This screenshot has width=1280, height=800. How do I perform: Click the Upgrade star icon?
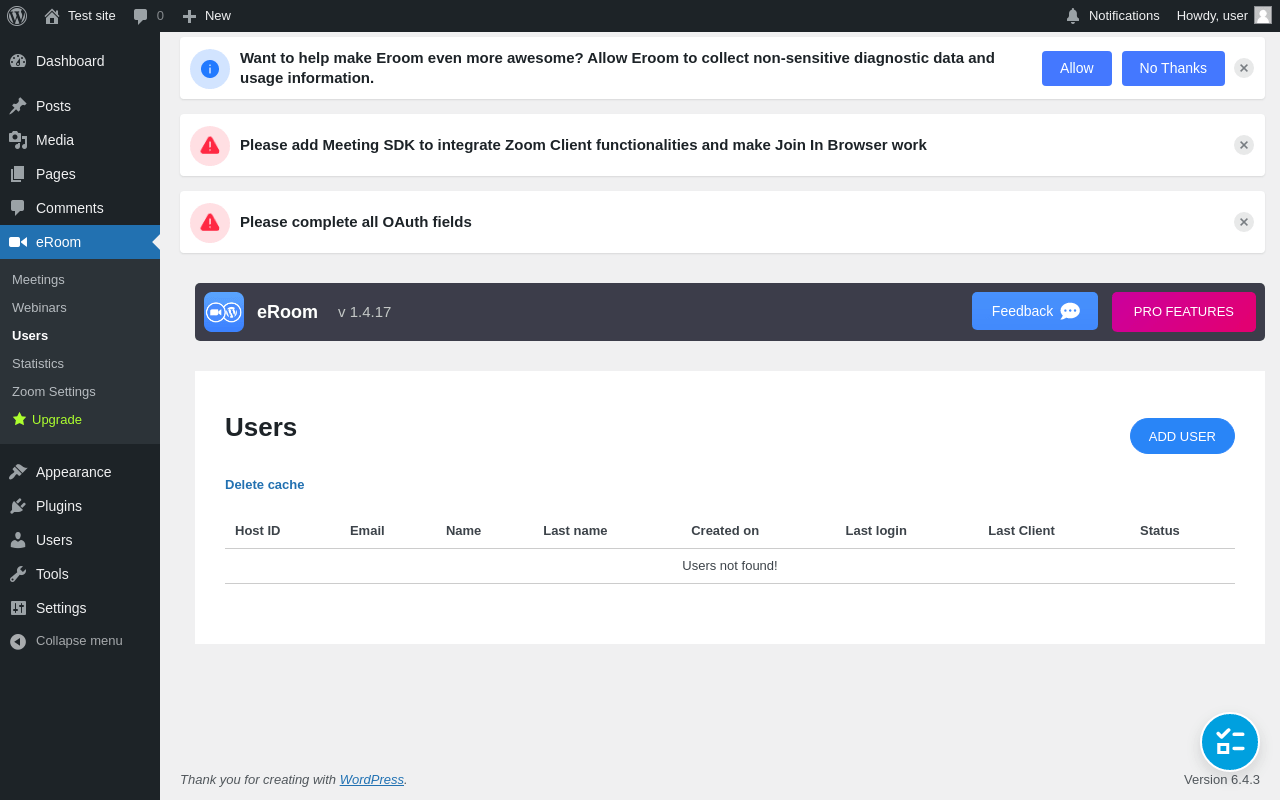(x=19, y=419)
